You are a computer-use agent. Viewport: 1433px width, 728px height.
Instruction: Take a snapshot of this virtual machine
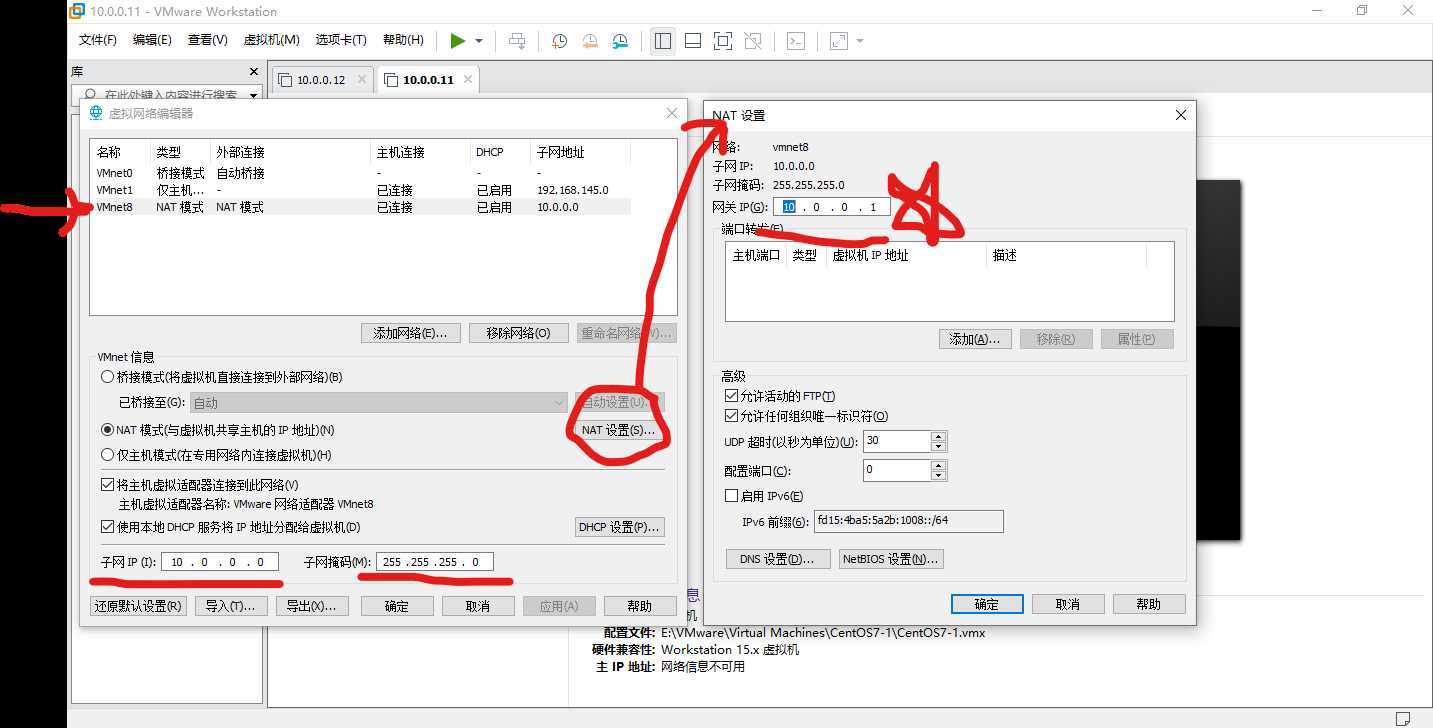tap(559, 41)
